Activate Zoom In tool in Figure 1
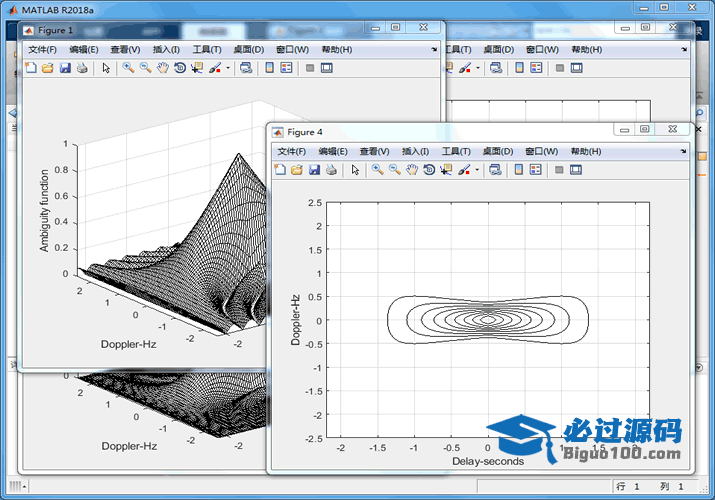The height and width of the screenshot is (500, 715). [x=128, y=68]
